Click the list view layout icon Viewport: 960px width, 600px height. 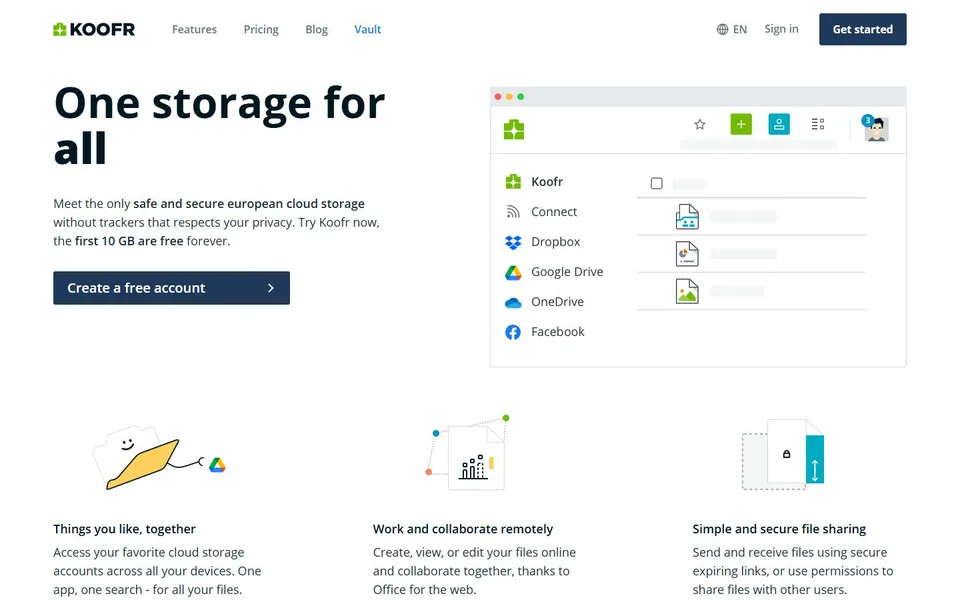tap(817, 124)
